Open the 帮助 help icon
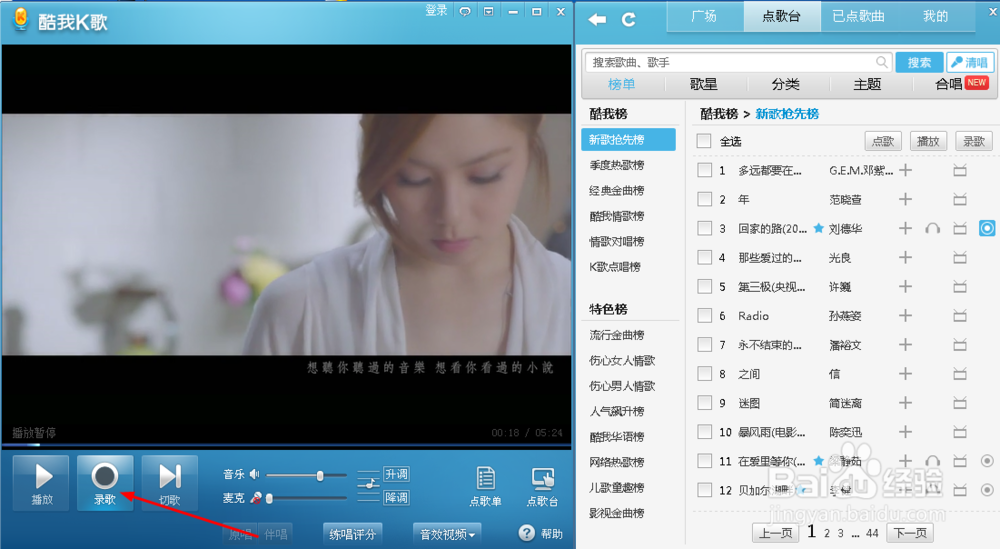Viewport: 1000px width, 549px height. click(527, 533)
